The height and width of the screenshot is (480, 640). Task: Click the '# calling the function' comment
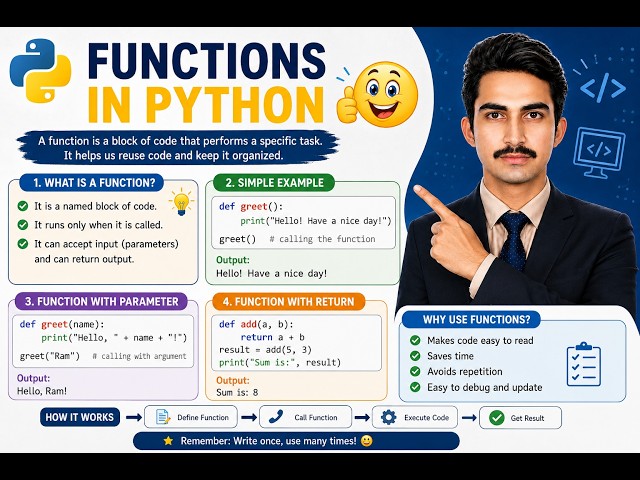click(x=322, y=239)
